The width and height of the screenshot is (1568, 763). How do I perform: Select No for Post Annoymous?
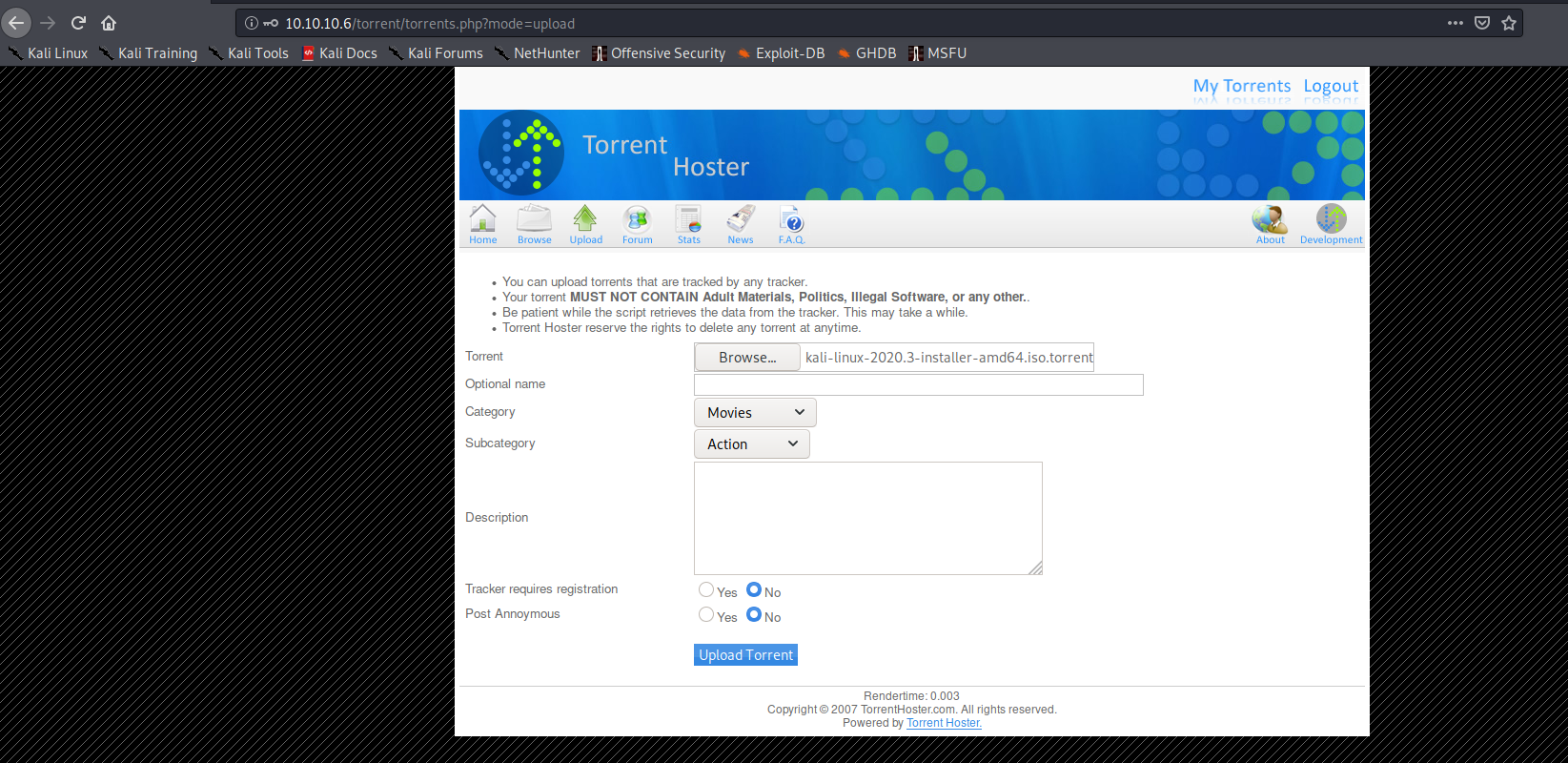(754, 615)
